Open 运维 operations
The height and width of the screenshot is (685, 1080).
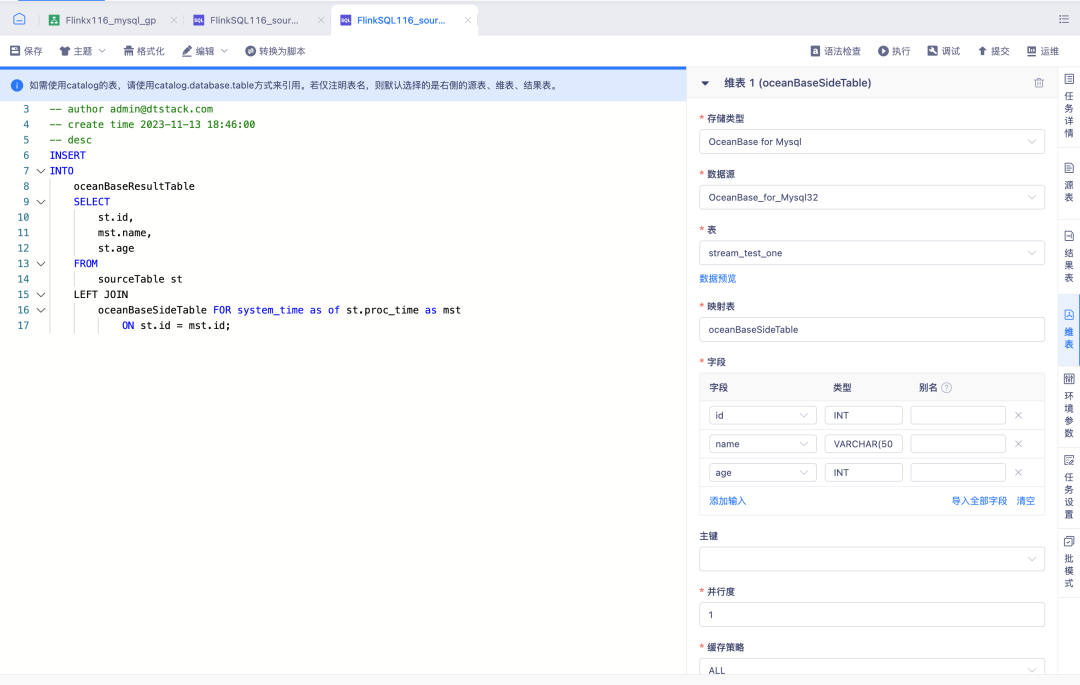1043,51
